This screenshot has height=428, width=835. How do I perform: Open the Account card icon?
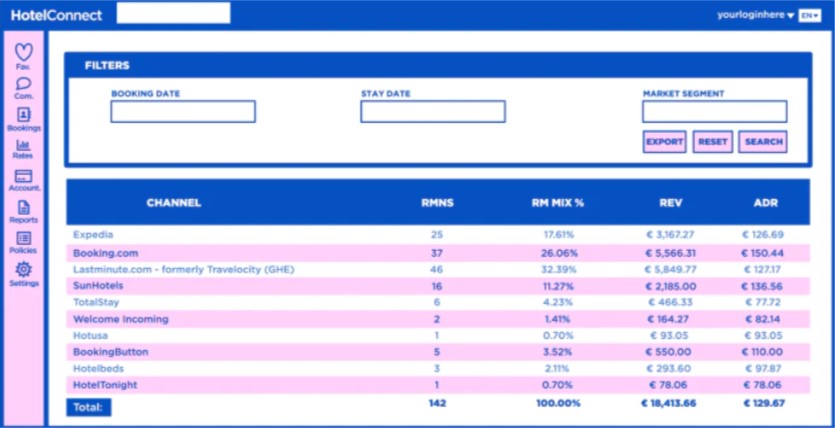point(23,176)
